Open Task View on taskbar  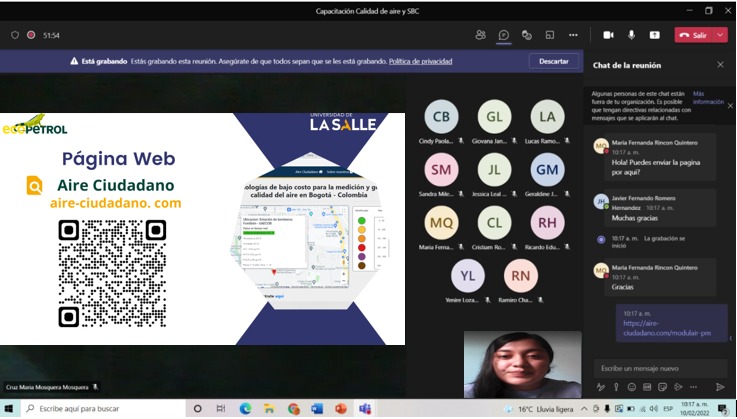(x=220, y=409)
